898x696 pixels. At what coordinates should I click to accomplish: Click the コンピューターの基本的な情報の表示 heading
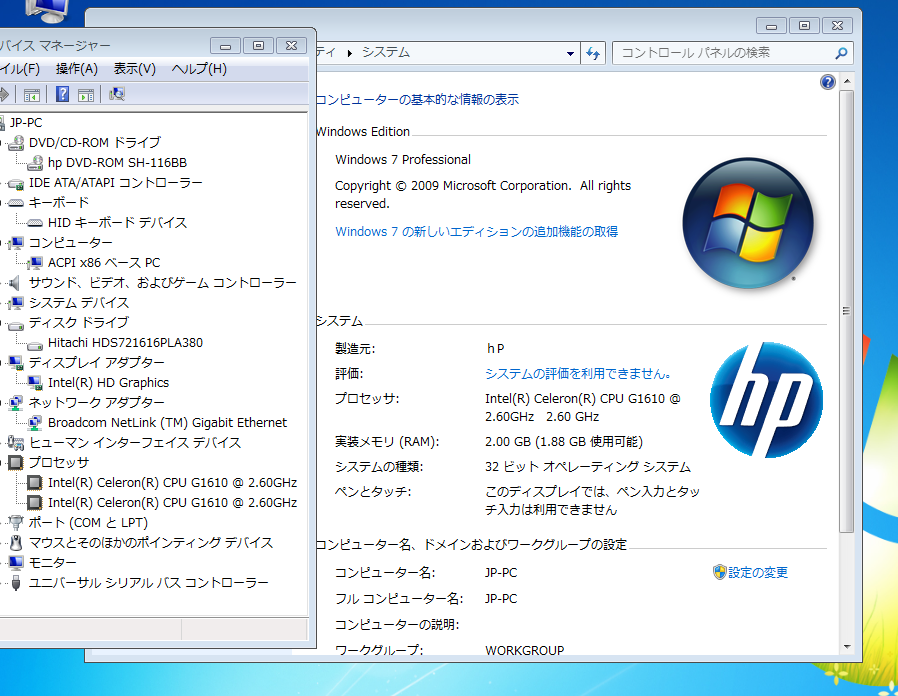tap(417, 100)
